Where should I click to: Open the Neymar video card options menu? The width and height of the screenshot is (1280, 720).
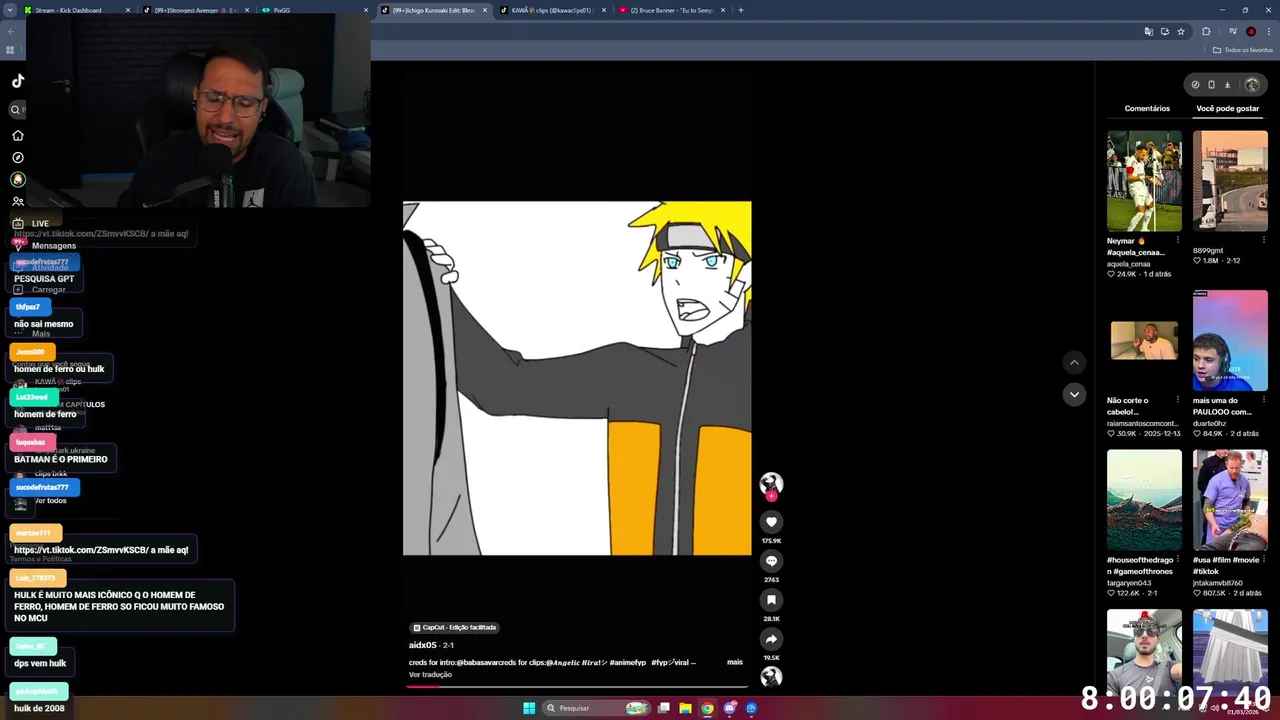pyautogui.click(x=1177, y=241)
